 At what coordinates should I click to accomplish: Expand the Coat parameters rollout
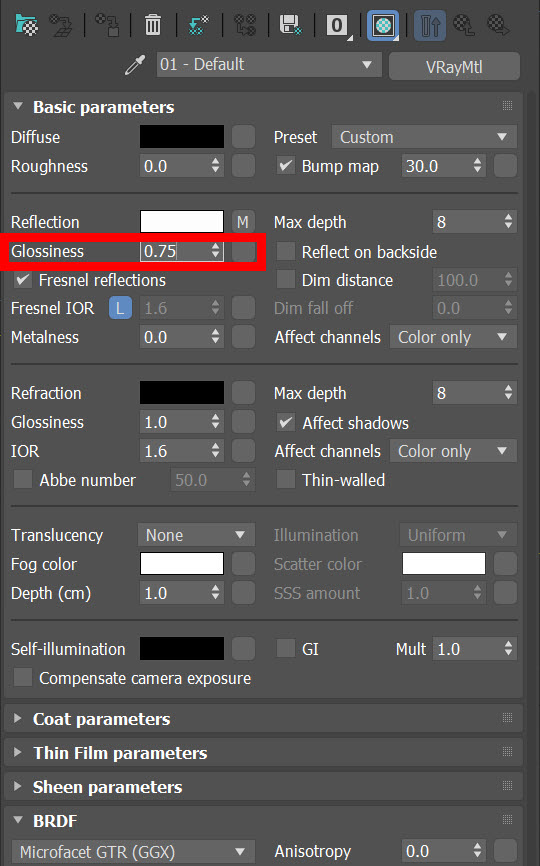pos(18,718)
